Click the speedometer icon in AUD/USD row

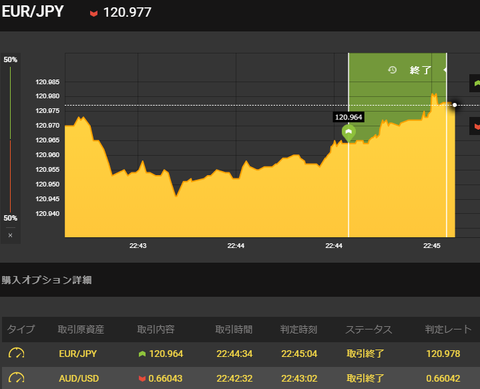click(x=16, y=378)
